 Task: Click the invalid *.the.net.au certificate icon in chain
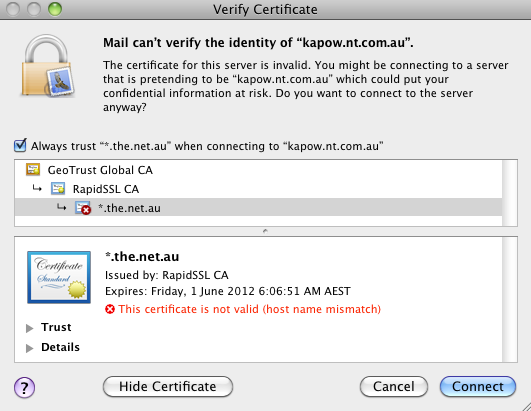[x=83, y=208]
